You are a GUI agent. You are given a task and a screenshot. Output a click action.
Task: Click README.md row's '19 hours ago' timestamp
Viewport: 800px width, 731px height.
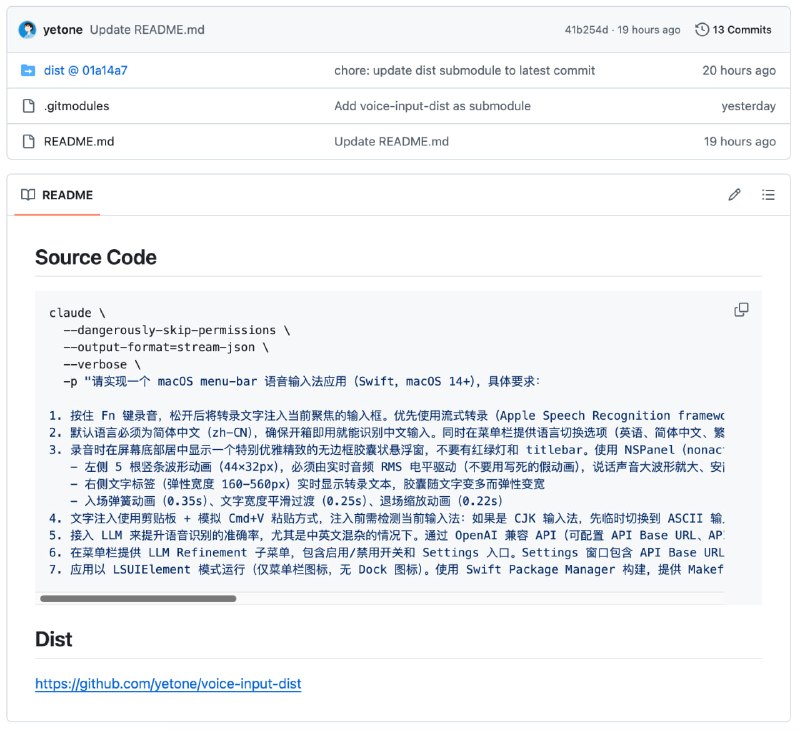click(740, 141)
